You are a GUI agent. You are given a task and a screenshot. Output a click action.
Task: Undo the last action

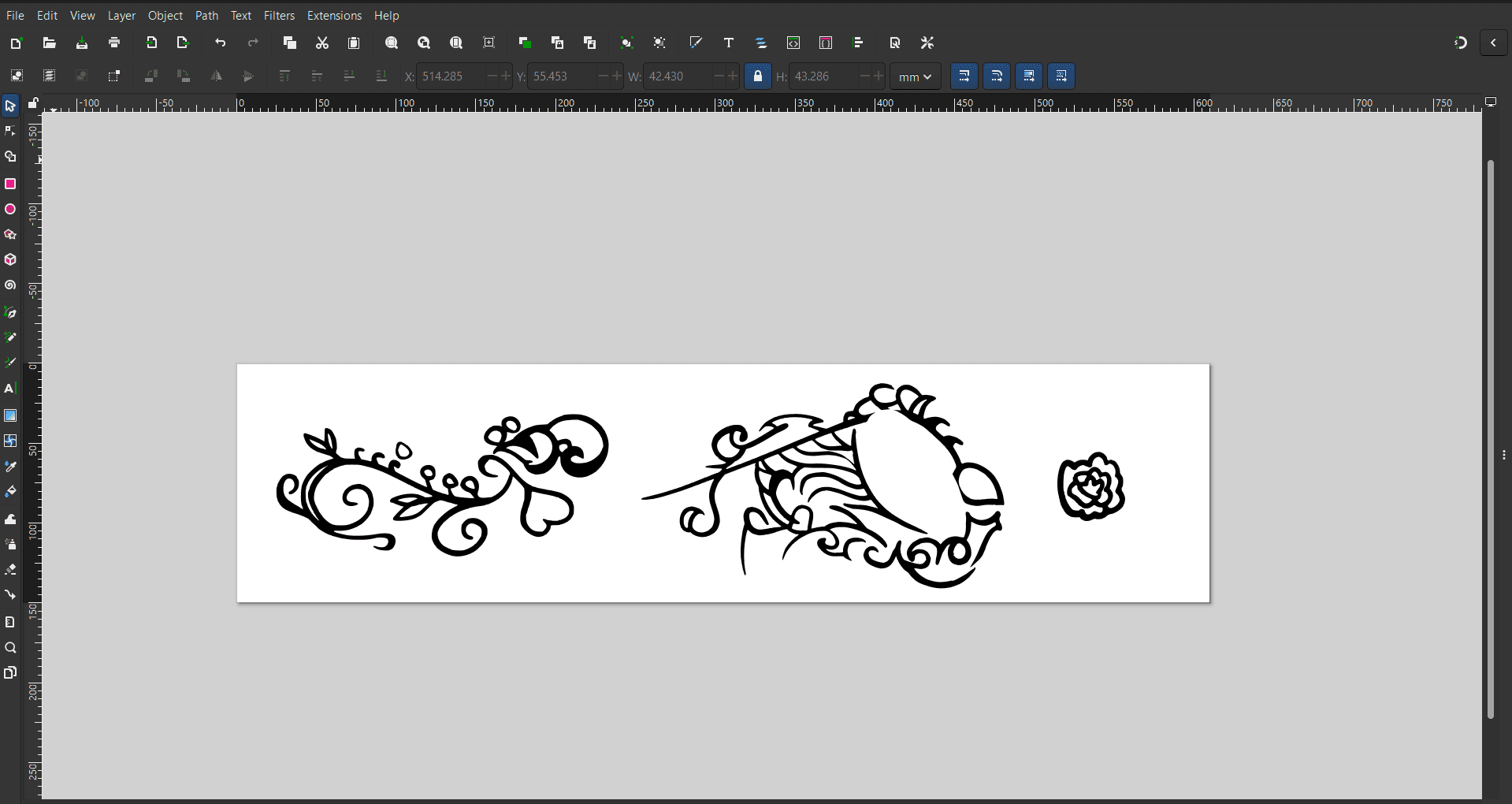(221, 43)
